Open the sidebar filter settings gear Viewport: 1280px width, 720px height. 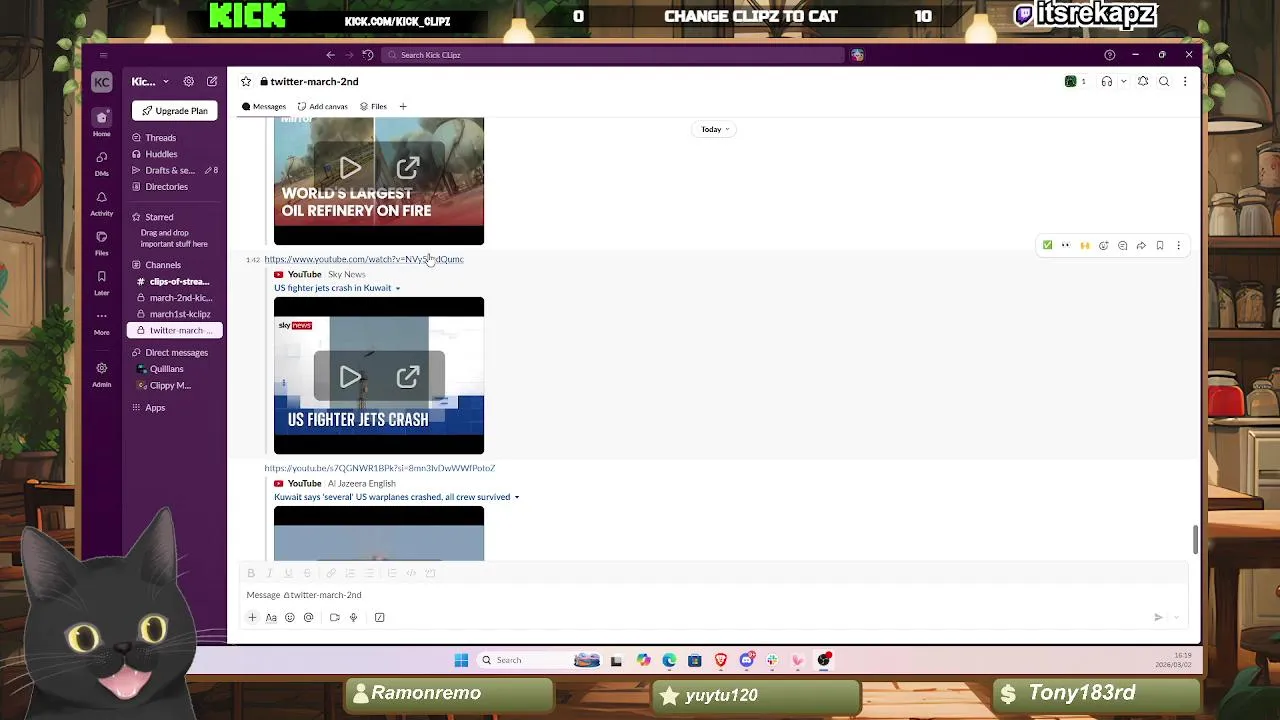[x=189, y=82]
